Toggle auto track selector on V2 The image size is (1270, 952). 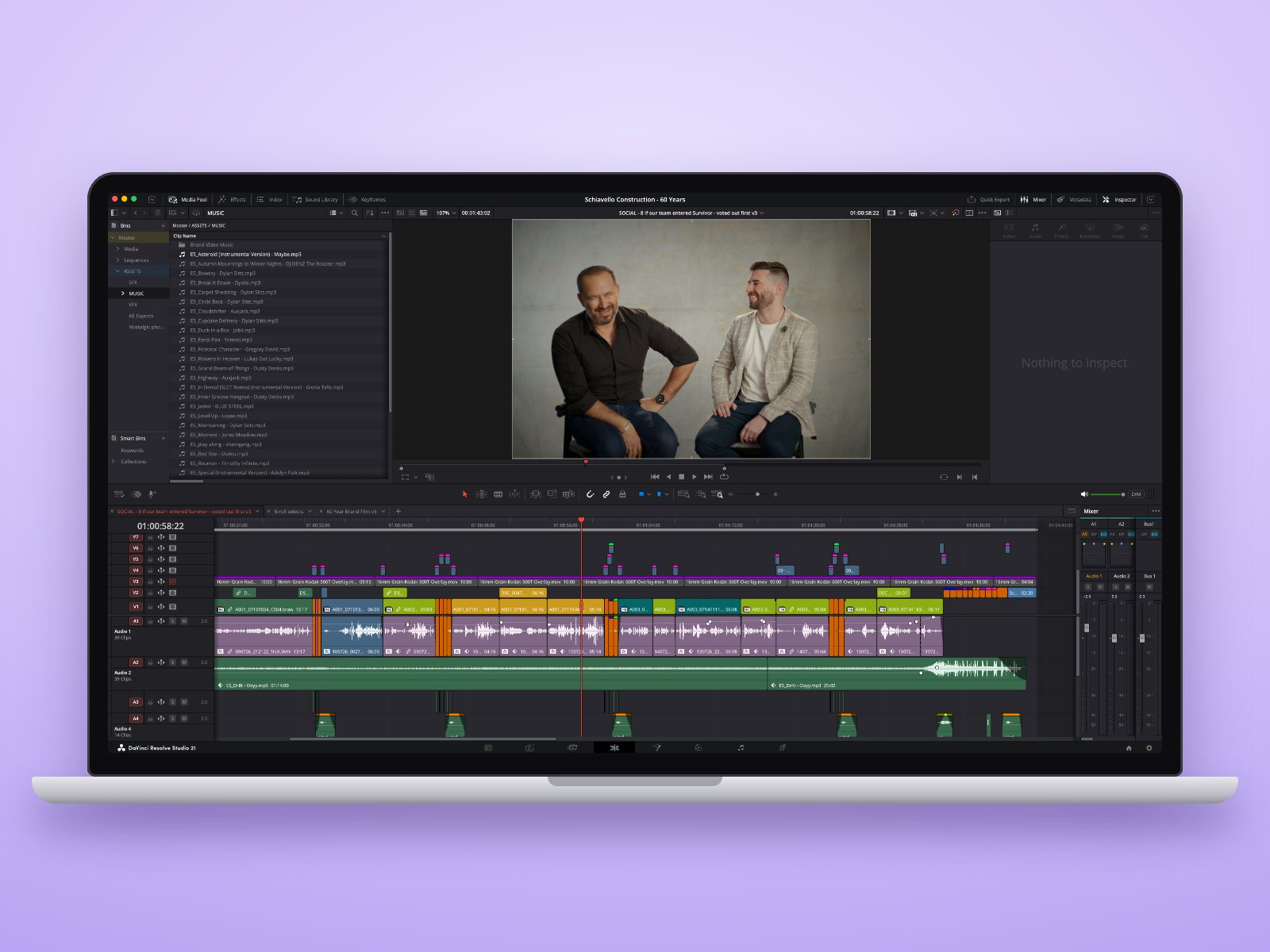(161, 593)
